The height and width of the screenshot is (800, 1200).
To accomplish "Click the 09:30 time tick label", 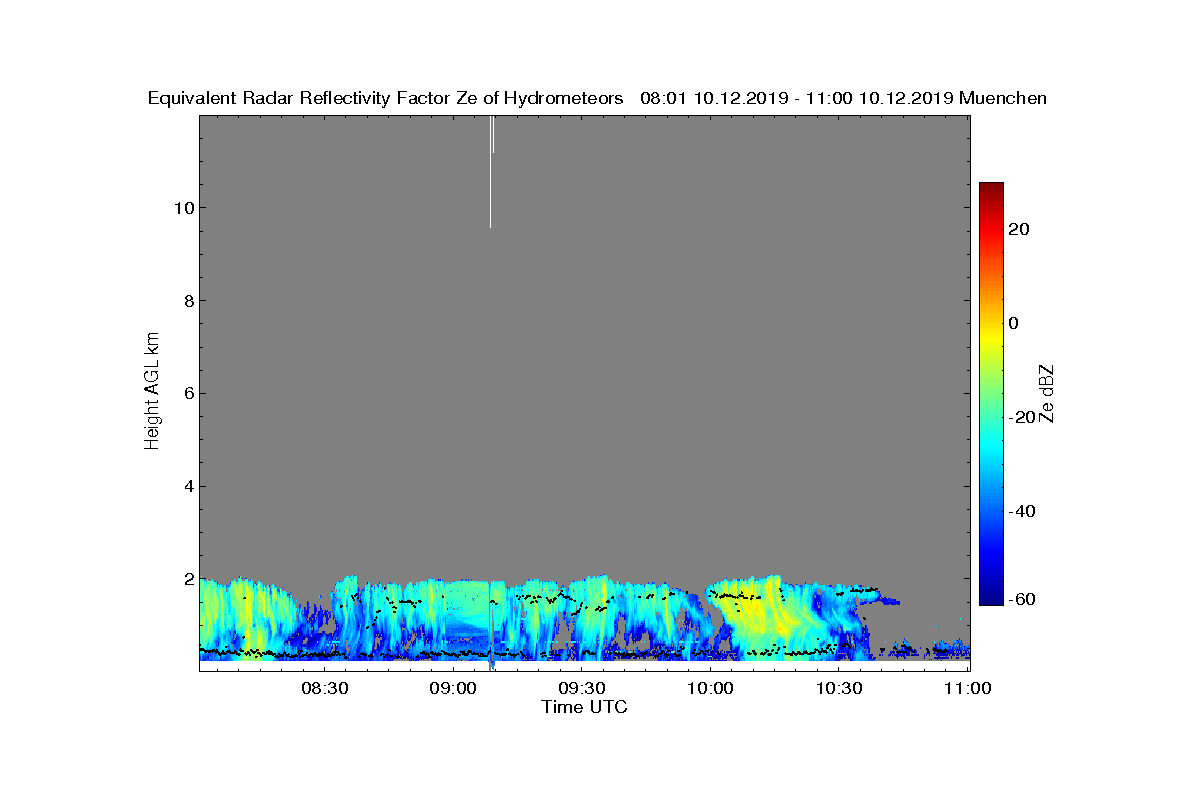I will [582, 689].
